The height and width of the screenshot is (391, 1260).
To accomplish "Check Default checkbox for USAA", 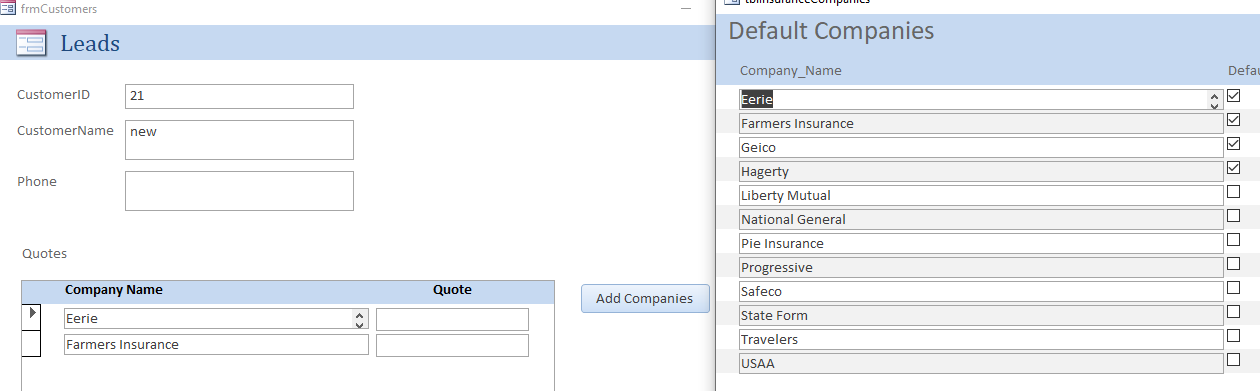I will (x=1233, y=360).
